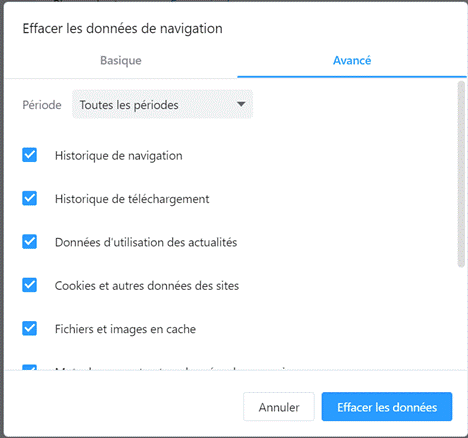468x438 pixels.
Task: Click the 'Fichiers et images en cache' text
Action: click(125, 329)
